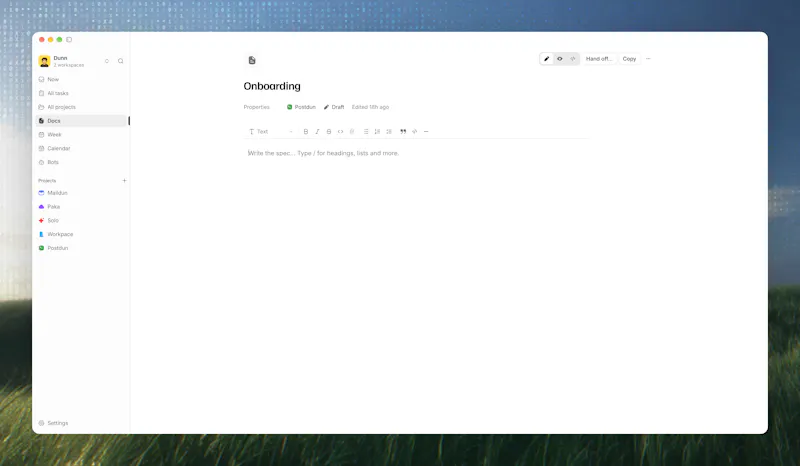Image resolution: width=800 pixels, height=466 pixels.
Task: Open the Calendar view
Action: click(x=81, y=148)
